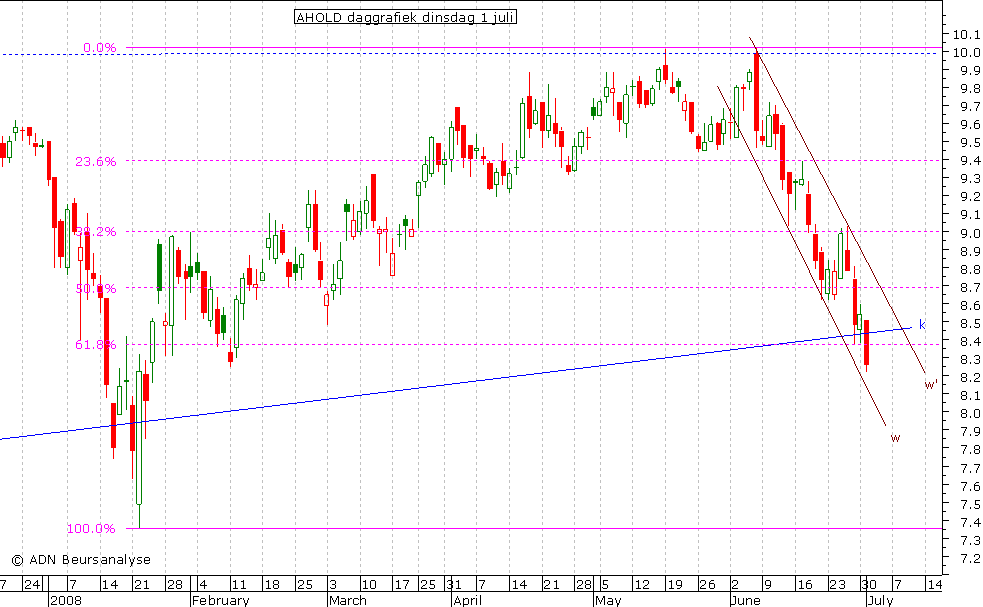Select the February month label
983x607 pixels.
pyautogui.click(x=221, y=600)
